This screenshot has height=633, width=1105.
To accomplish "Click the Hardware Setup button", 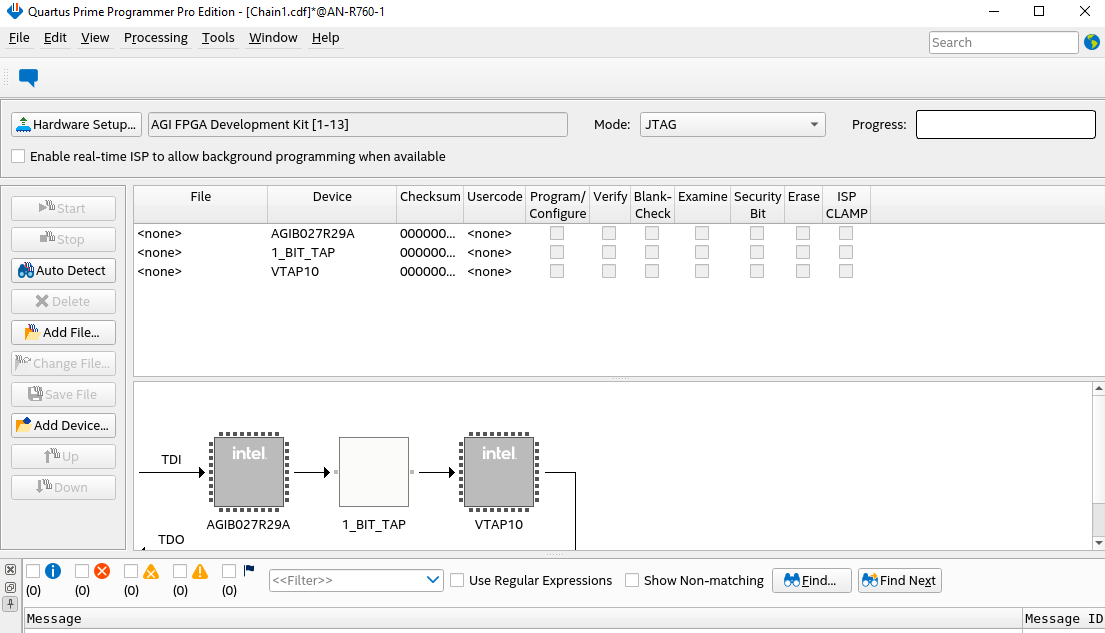I will pos(76,125).
